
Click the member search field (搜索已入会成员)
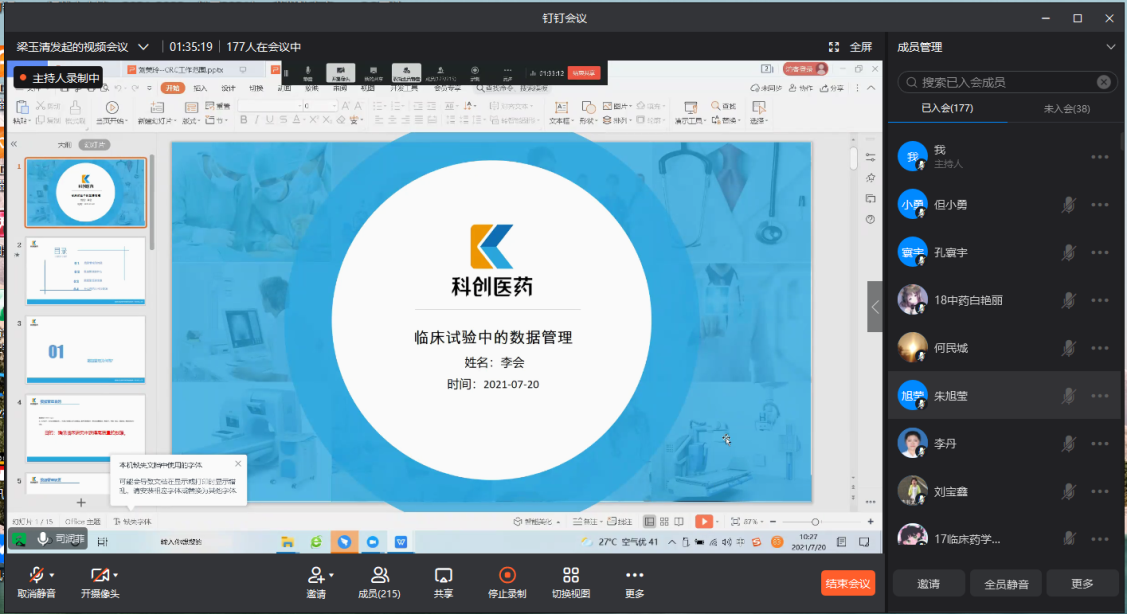[1000, 82]
